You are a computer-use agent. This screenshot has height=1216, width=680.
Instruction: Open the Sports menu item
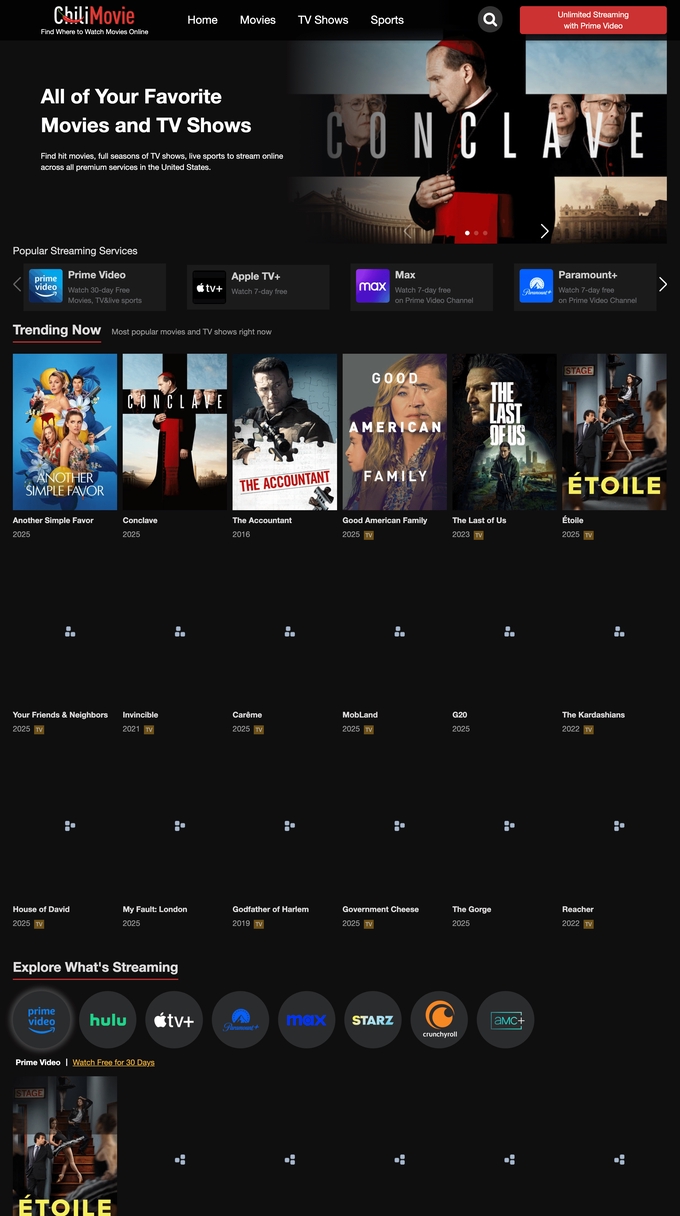tap(387, 20)
